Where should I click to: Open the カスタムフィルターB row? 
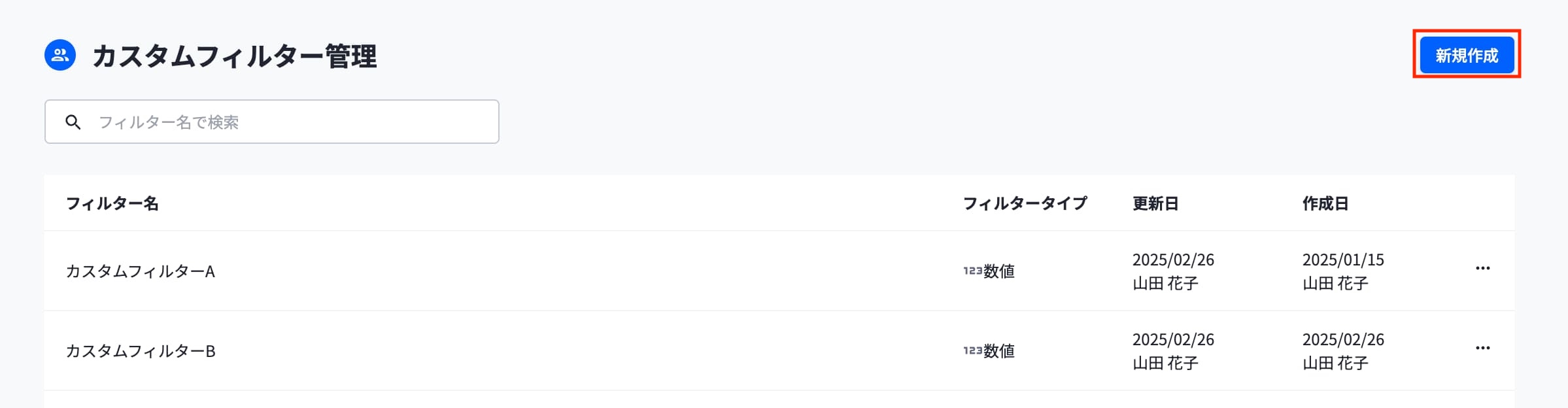(x=141, y=351)
